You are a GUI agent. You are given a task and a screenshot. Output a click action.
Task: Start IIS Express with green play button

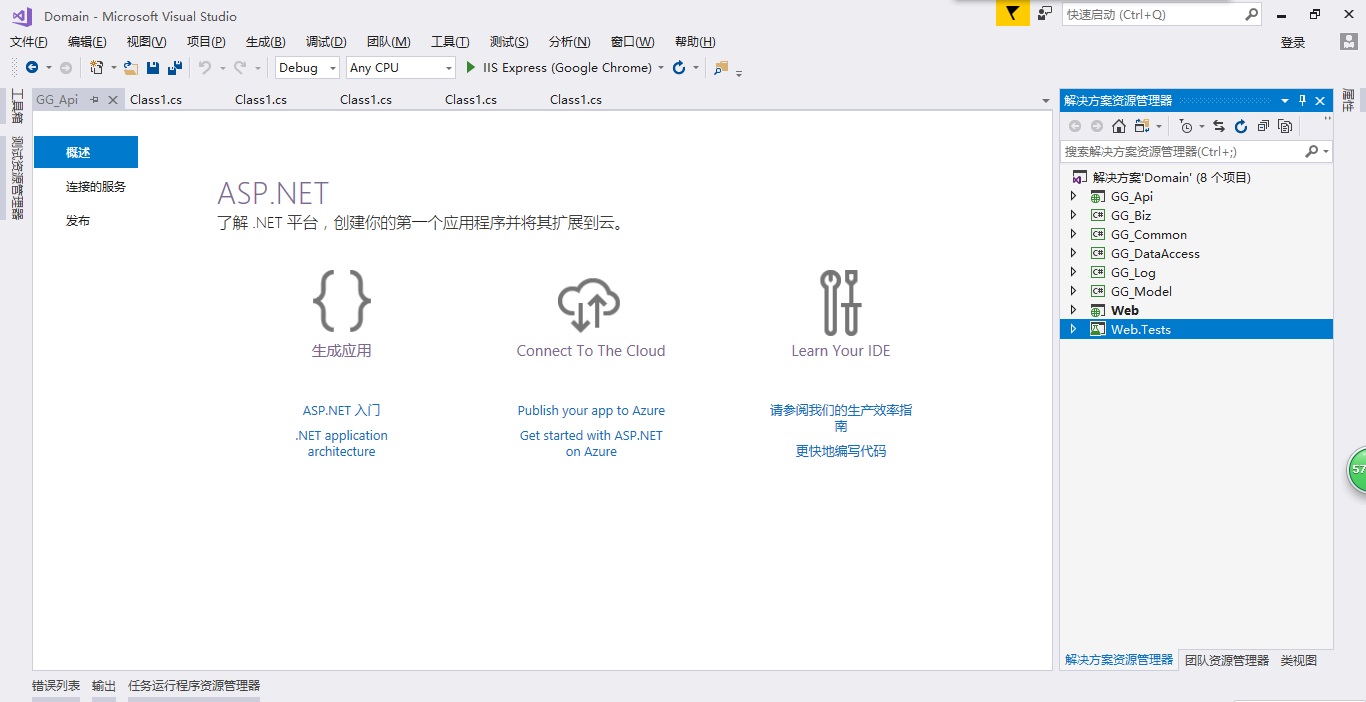coord(472,68)
